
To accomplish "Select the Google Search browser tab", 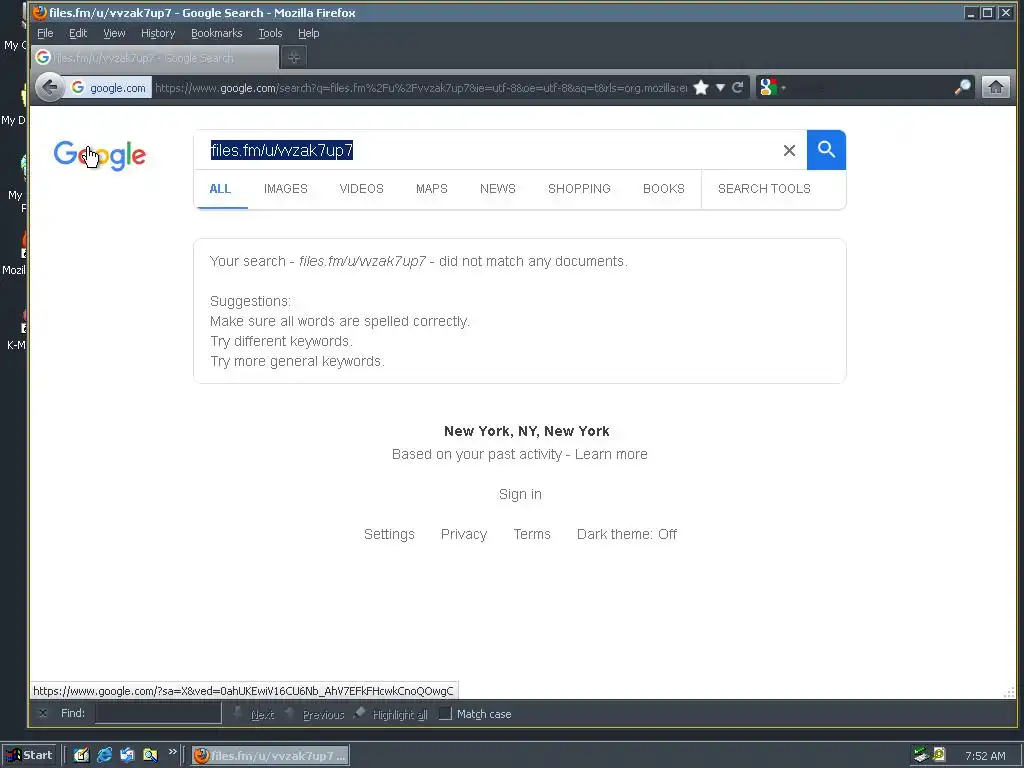I will [x=155, y=57].
